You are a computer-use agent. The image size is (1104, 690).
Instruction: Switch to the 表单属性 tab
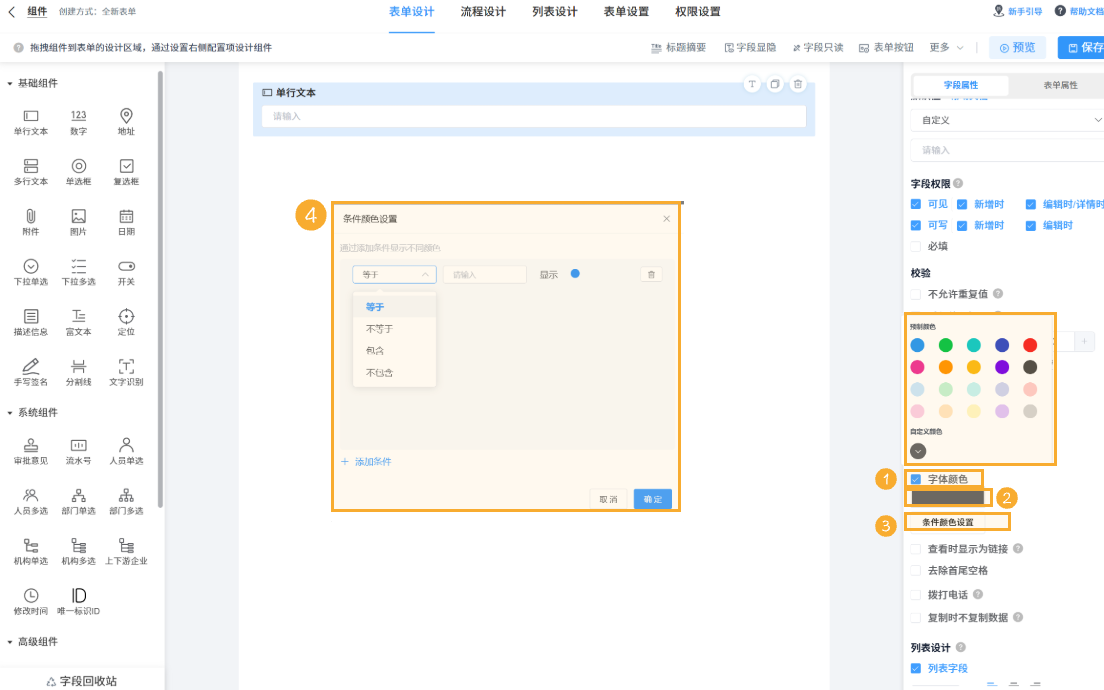tap(1060, 85)
